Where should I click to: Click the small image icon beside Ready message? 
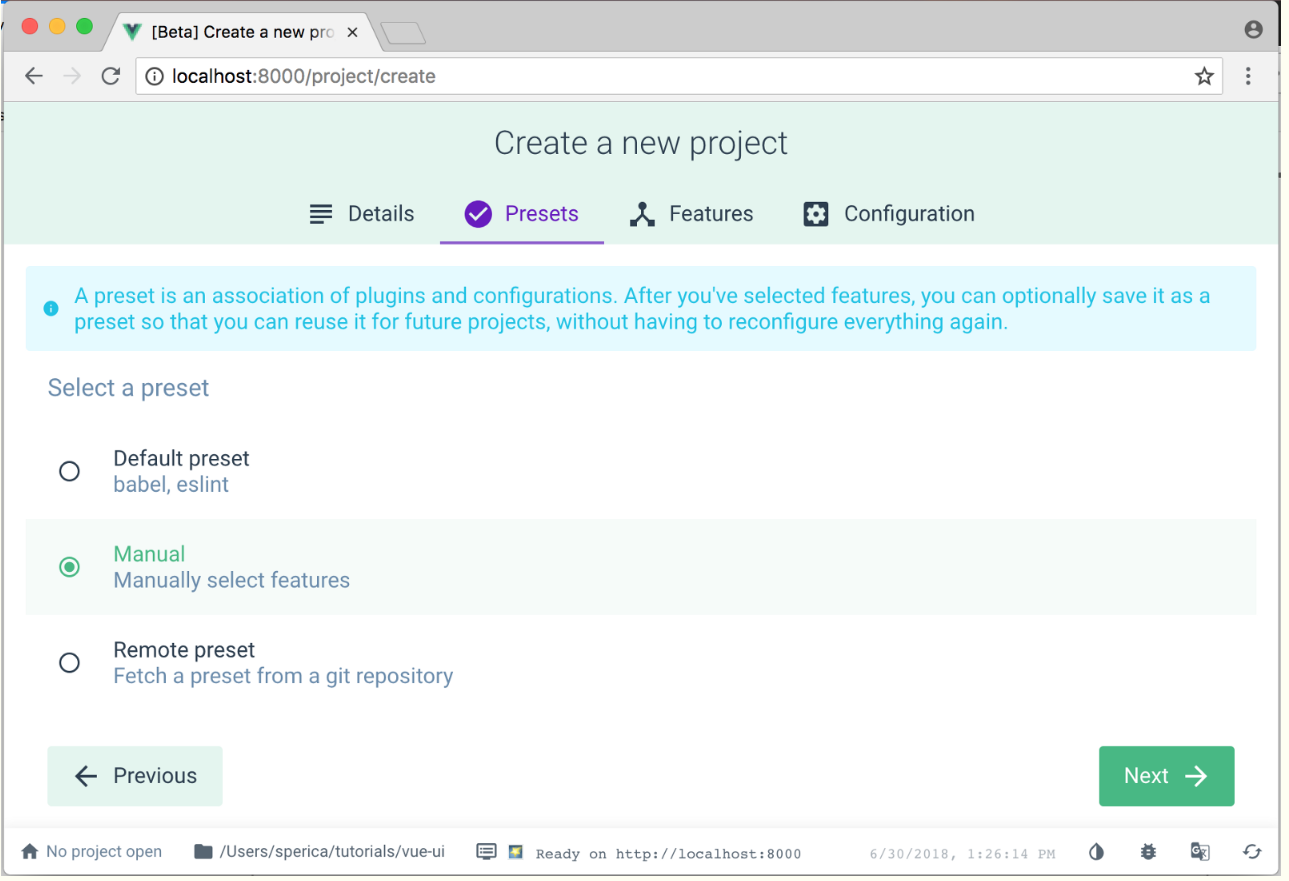(516, 852)
